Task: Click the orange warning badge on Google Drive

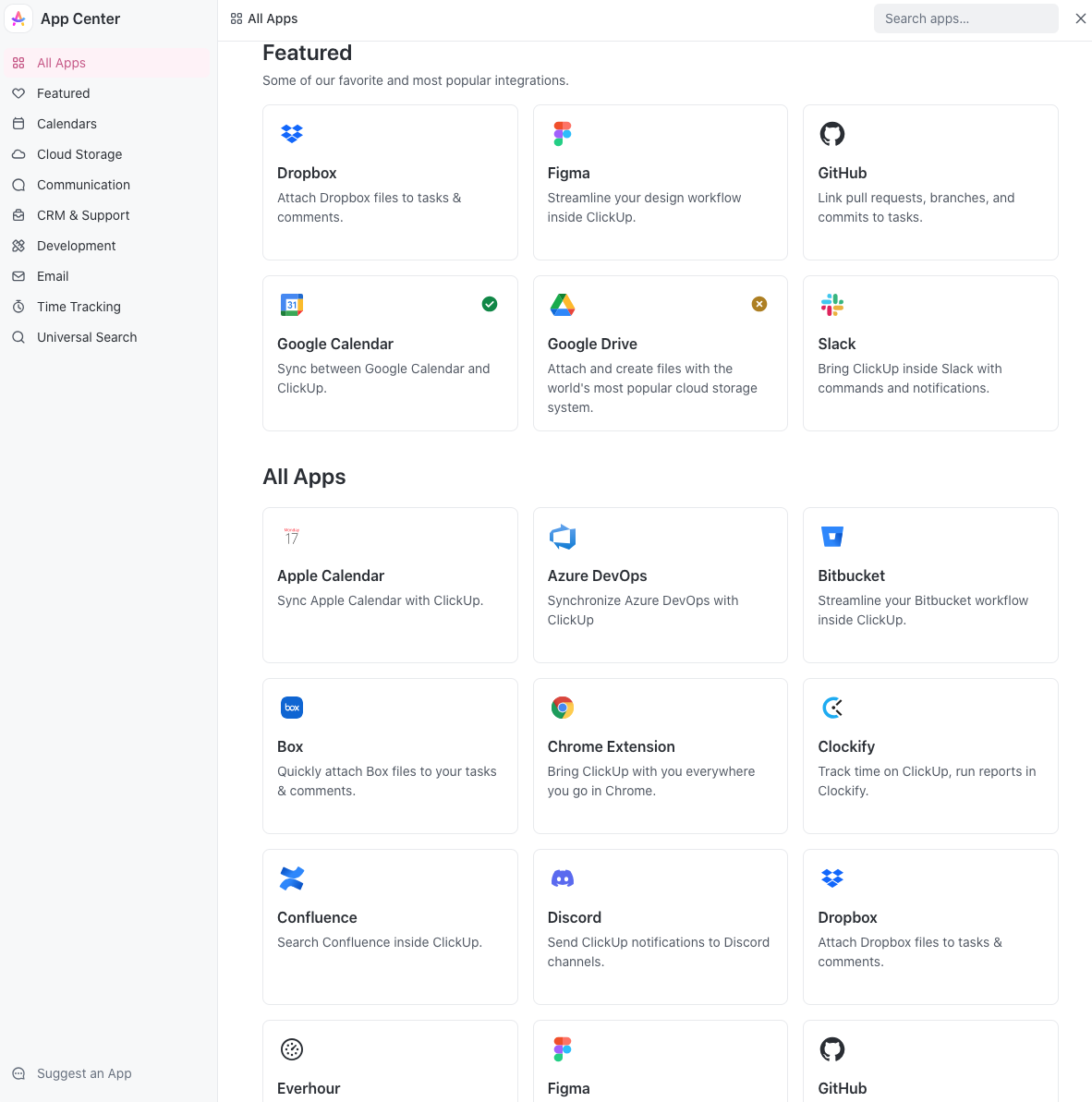Action: click(x=758, y=304)
